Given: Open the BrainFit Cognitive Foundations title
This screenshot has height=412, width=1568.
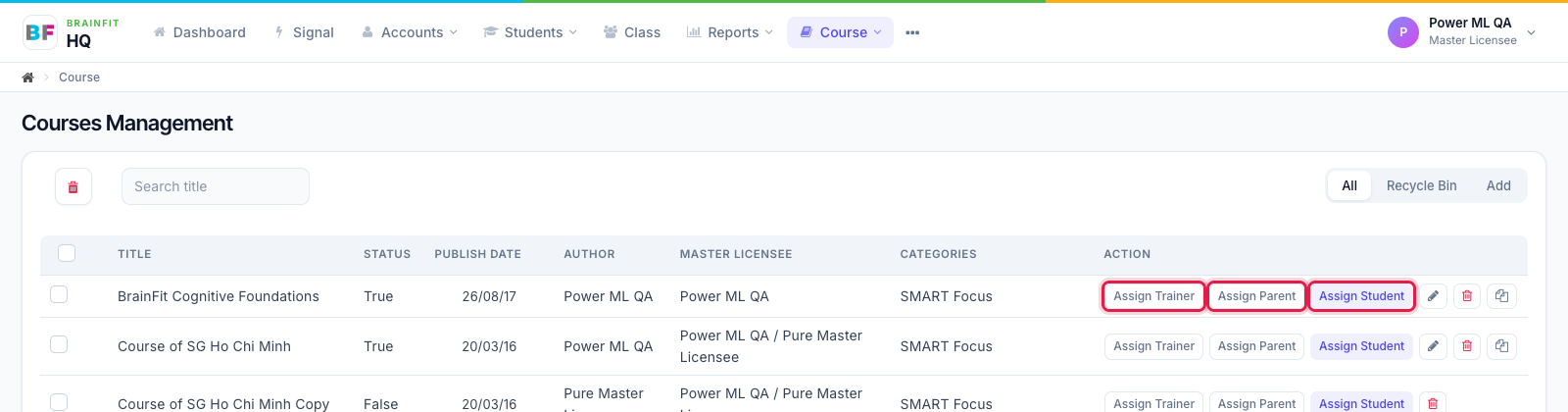Looking at the screenshot, I should click(219, 296).
